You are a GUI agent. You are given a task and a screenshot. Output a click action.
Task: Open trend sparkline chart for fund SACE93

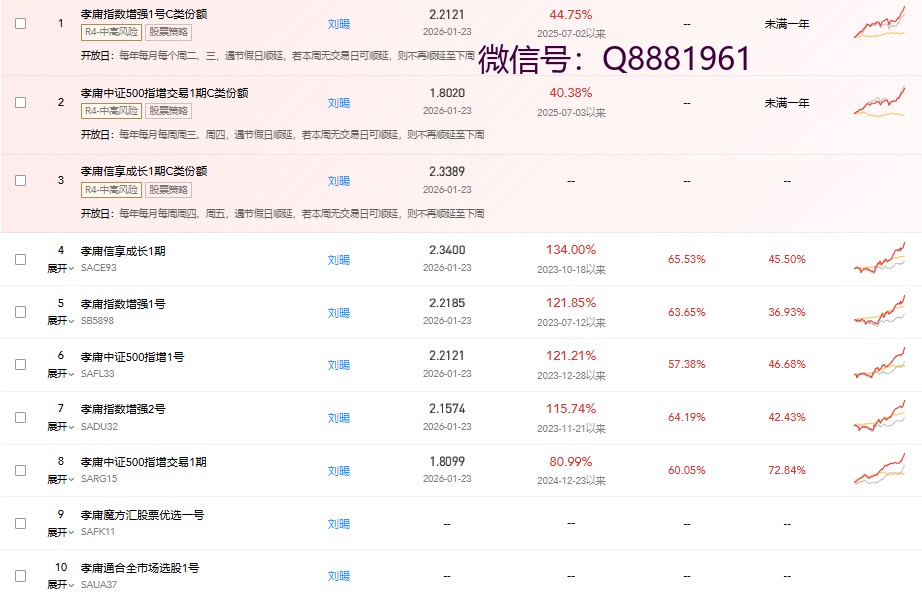[x=879, y=259]
